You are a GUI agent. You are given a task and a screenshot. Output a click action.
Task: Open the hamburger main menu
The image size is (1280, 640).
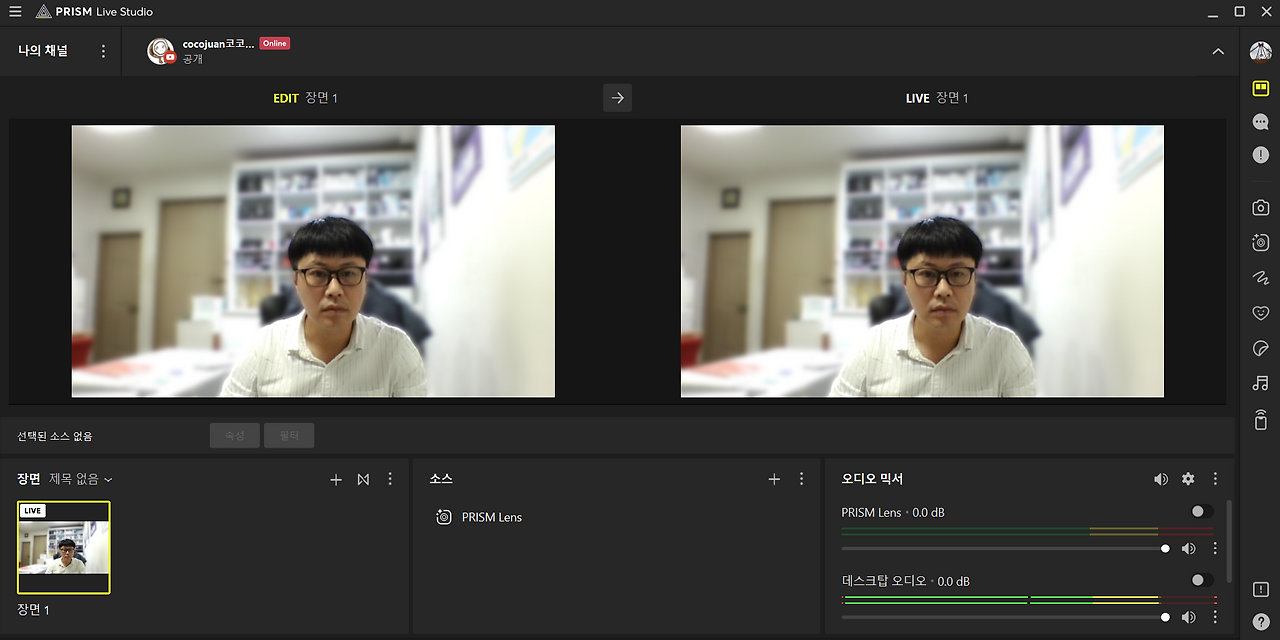click(15, 12)
